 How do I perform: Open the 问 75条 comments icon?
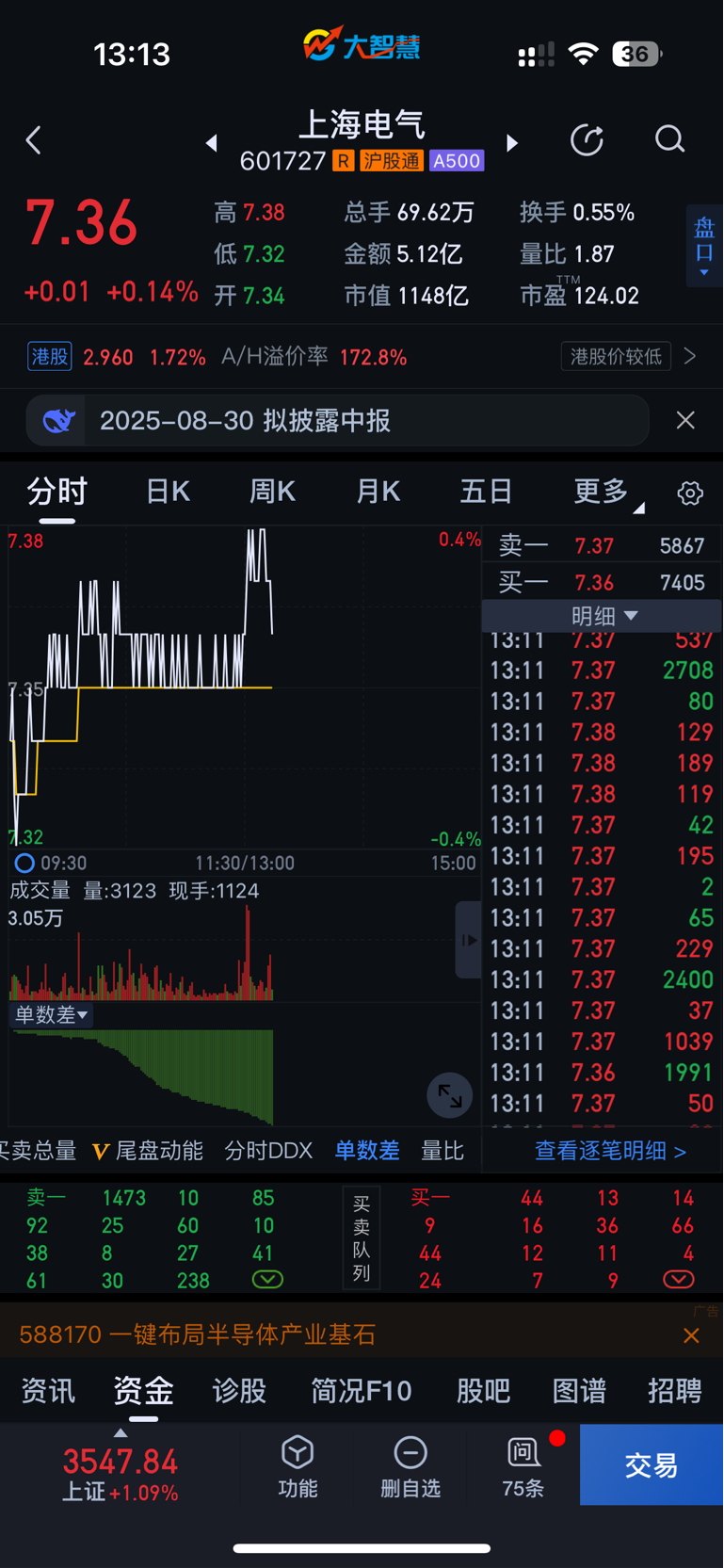(523, 1465)
